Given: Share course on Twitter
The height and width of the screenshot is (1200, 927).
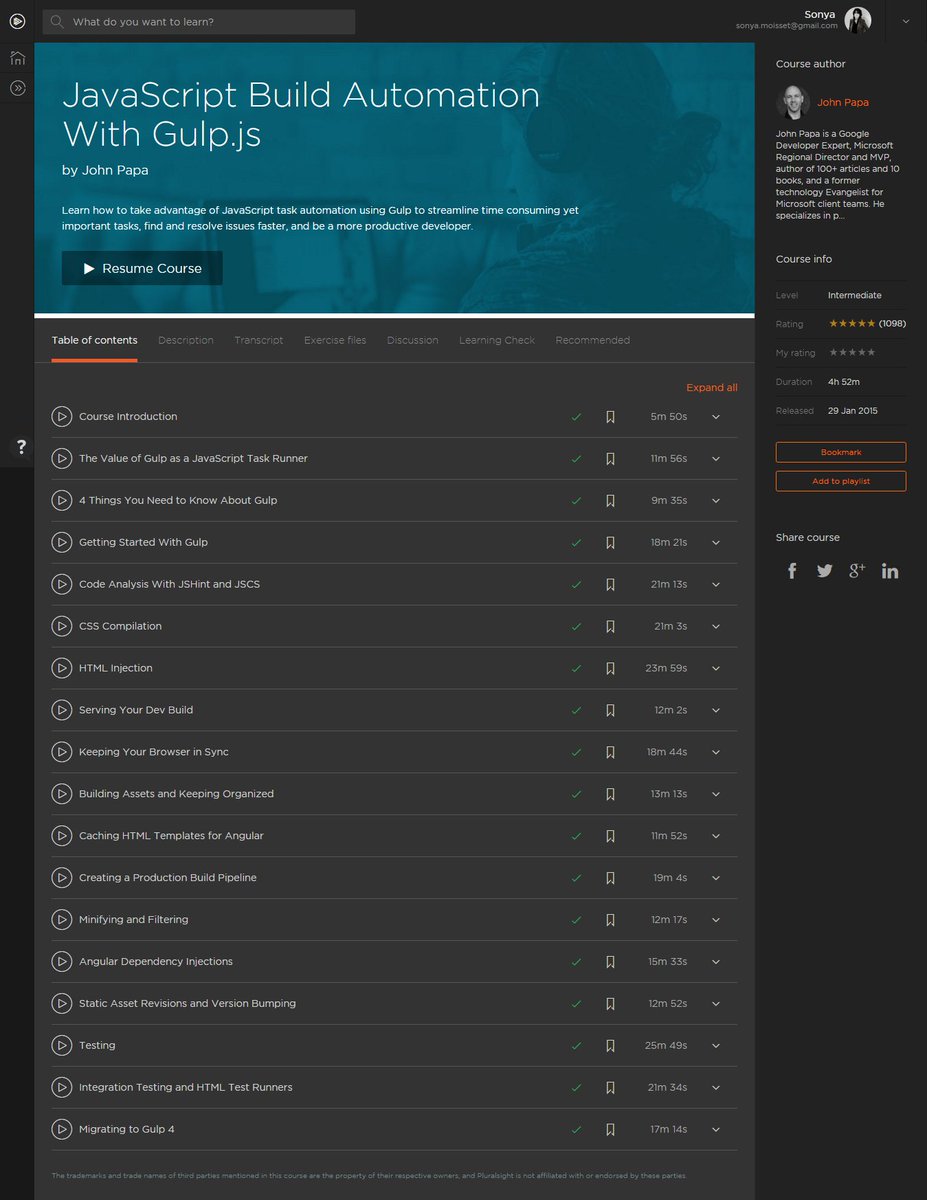Looking at the screenshot, I should pos(824,571).
